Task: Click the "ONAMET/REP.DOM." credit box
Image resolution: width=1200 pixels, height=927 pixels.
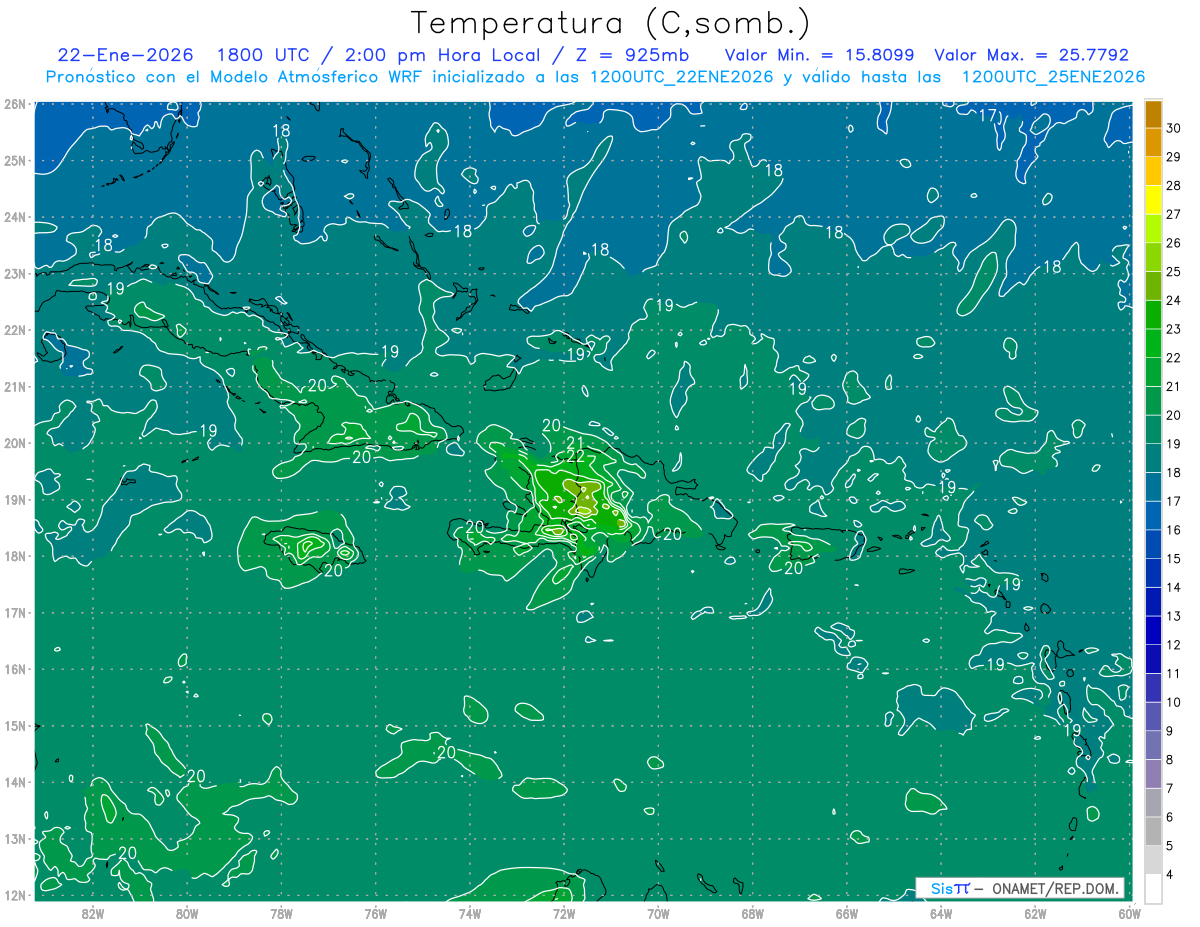Action: click(1020, 888)
